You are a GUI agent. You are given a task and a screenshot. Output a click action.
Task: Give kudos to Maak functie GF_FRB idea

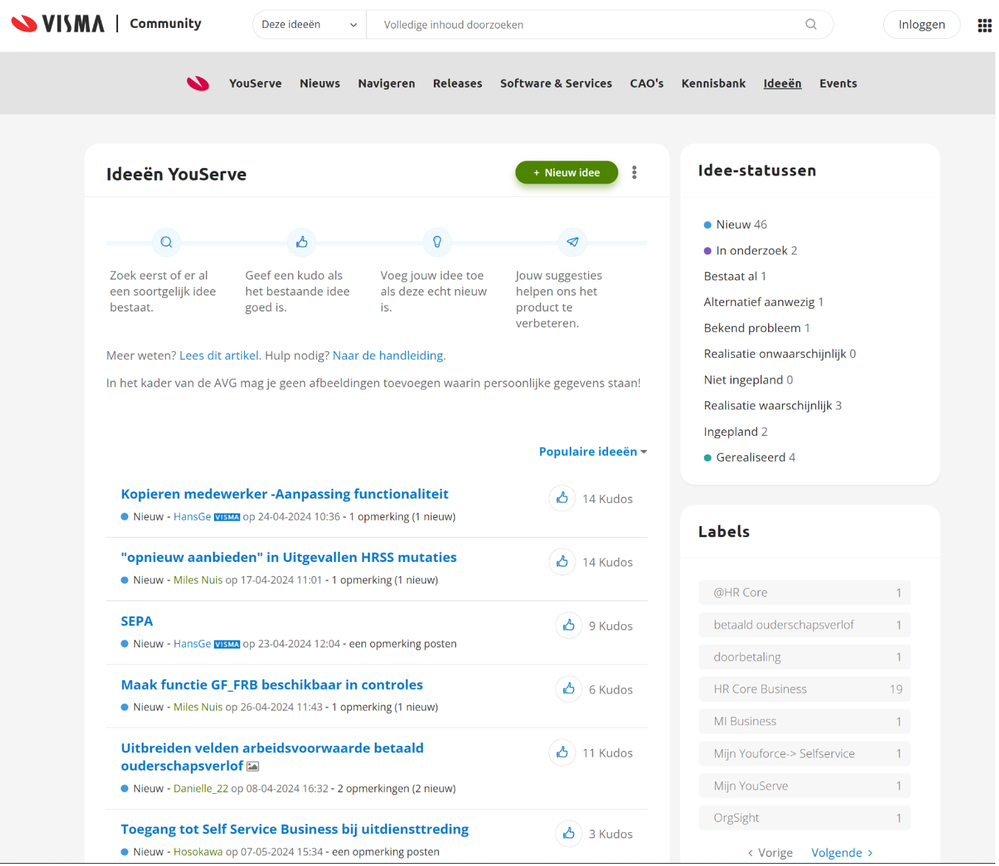click(568, 689)
